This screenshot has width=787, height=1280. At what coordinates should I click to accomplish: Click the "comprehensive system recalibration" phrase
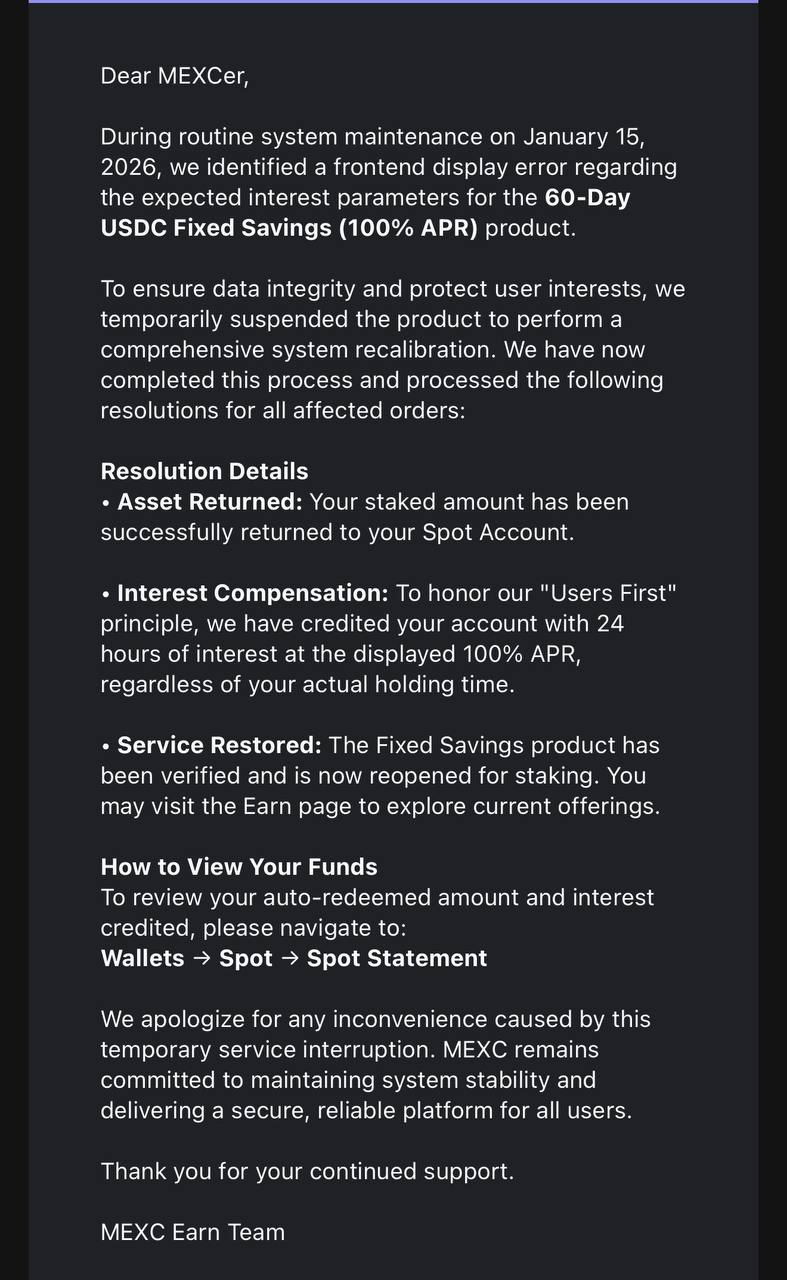300,350
